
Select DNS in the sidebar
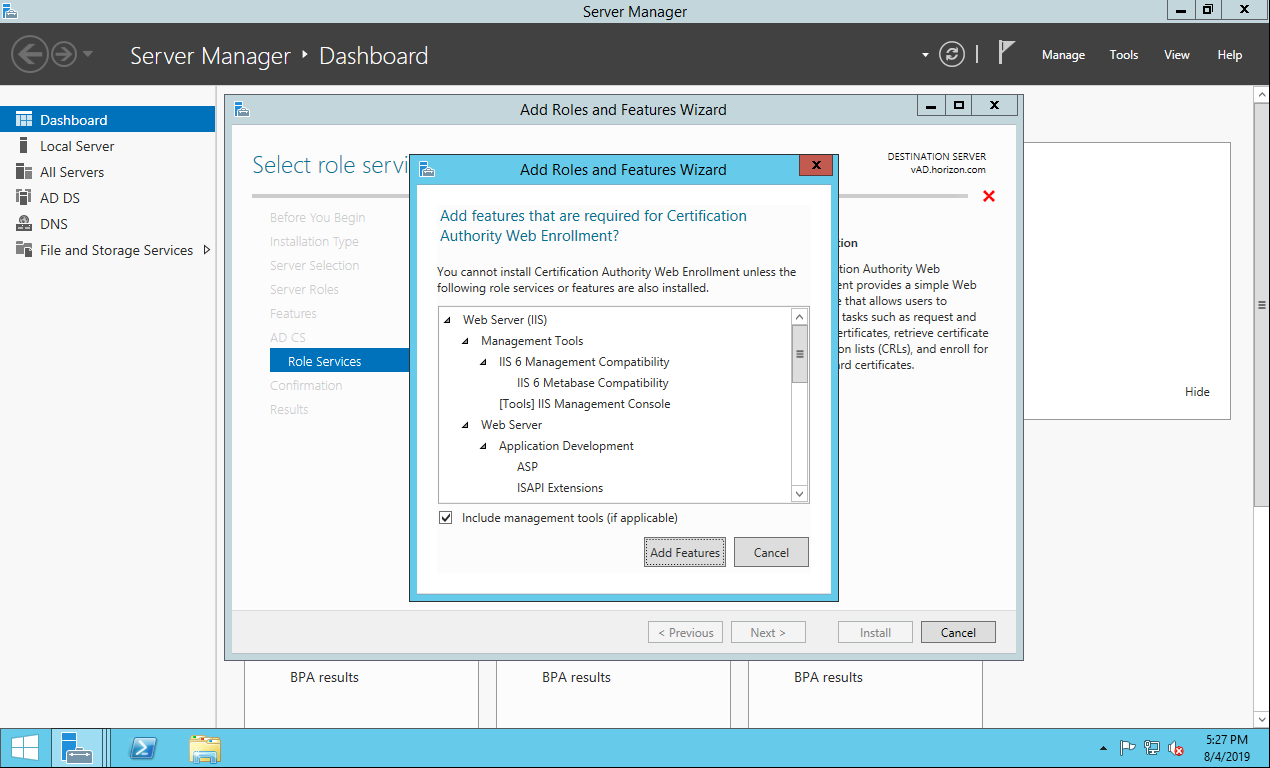(54, 224)
